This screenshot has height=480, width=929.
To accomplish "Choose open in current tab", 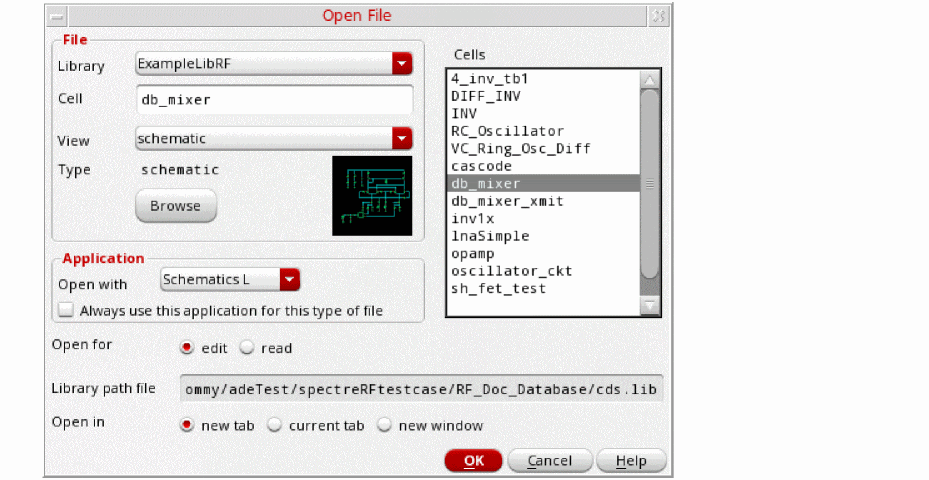I will click(274, 426).
